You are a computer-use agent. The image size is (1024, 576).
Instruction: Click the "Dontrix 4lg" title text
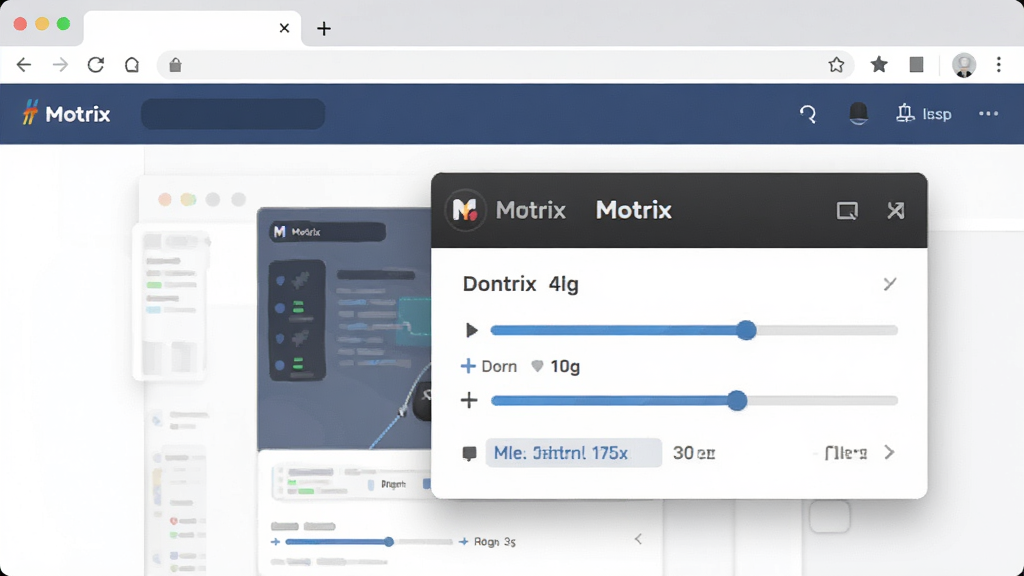520,284
